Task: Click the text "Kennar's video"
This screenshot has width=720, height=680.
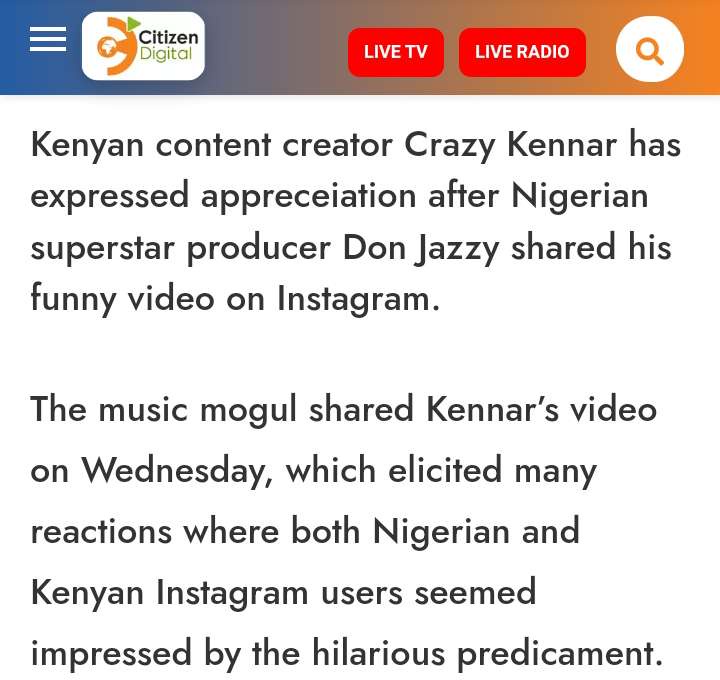Action: pyautogui.click(x=541, y=408)
